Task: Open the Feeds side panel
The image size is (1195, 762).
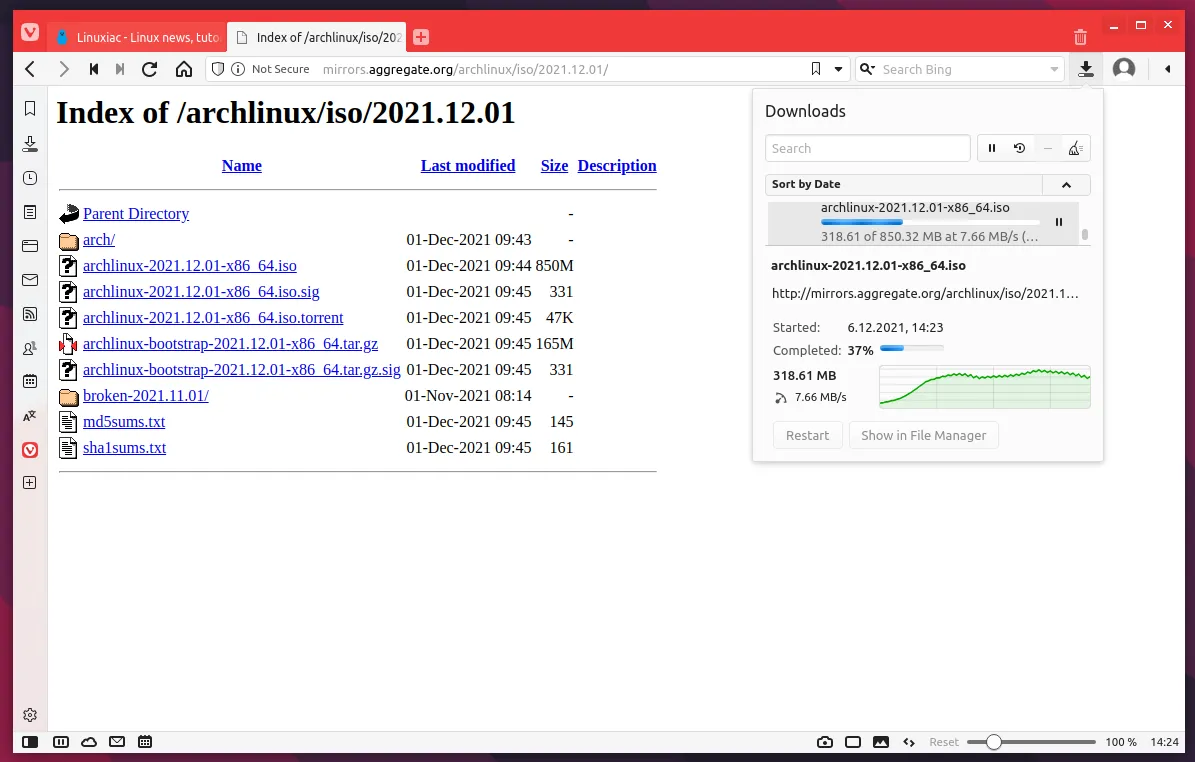Action: [30, 314]
